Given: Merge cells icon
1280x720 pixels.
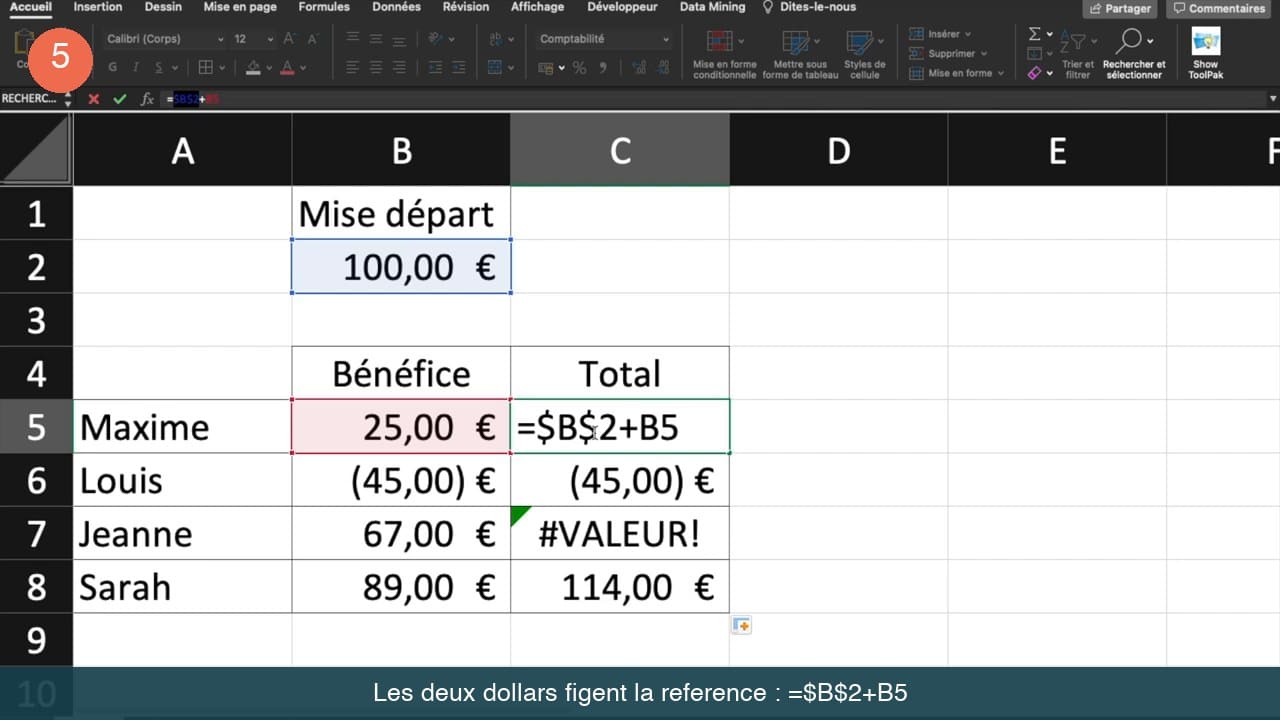Looking at the screenshot, I should pos(495,68).
